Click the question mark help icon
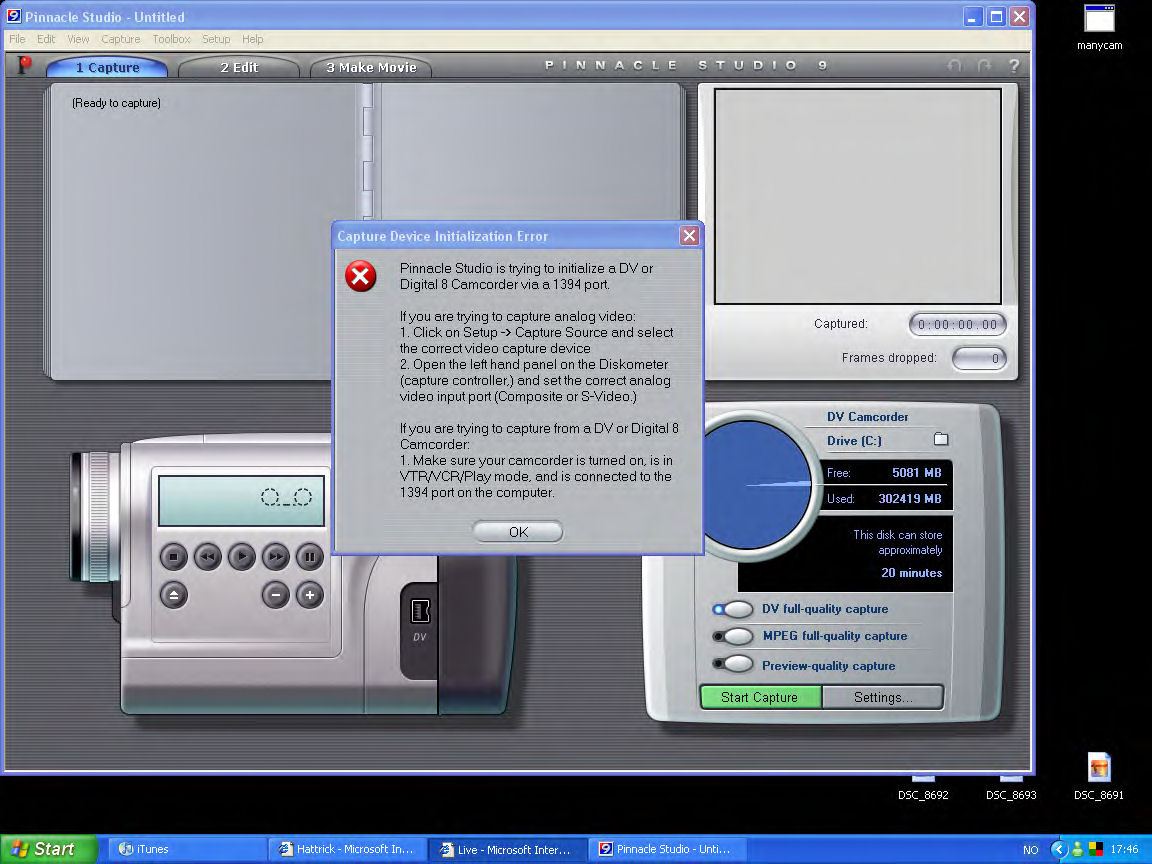Screen dimensions: 1152x864 point(1014,65)
